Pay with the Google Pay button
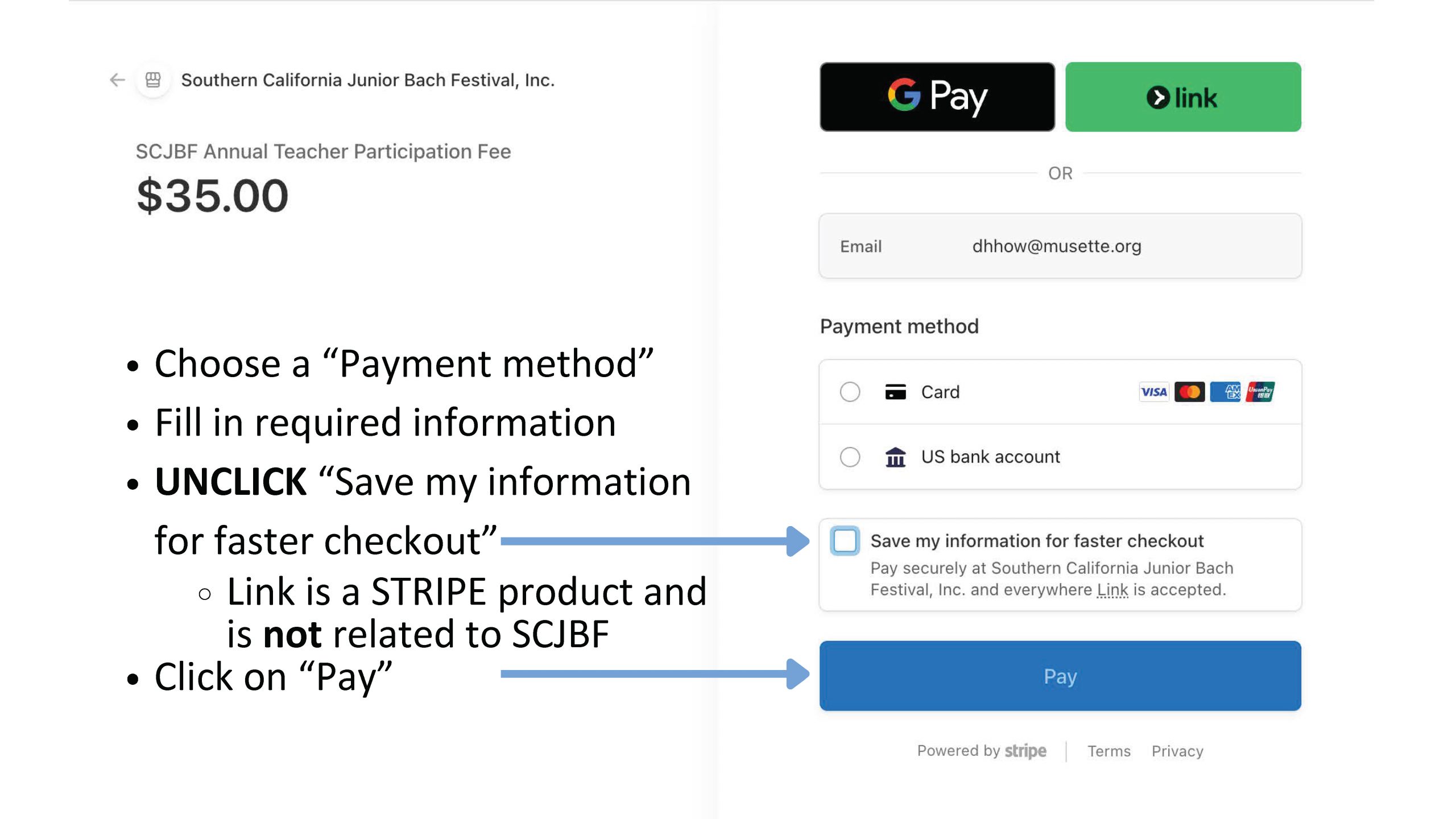1456x819 pixels. (x=937, y=97)
